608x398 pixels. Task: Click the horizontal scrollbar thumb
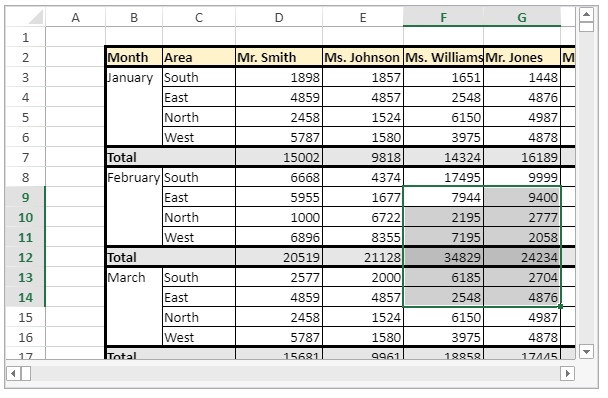(x=26, y=374)
